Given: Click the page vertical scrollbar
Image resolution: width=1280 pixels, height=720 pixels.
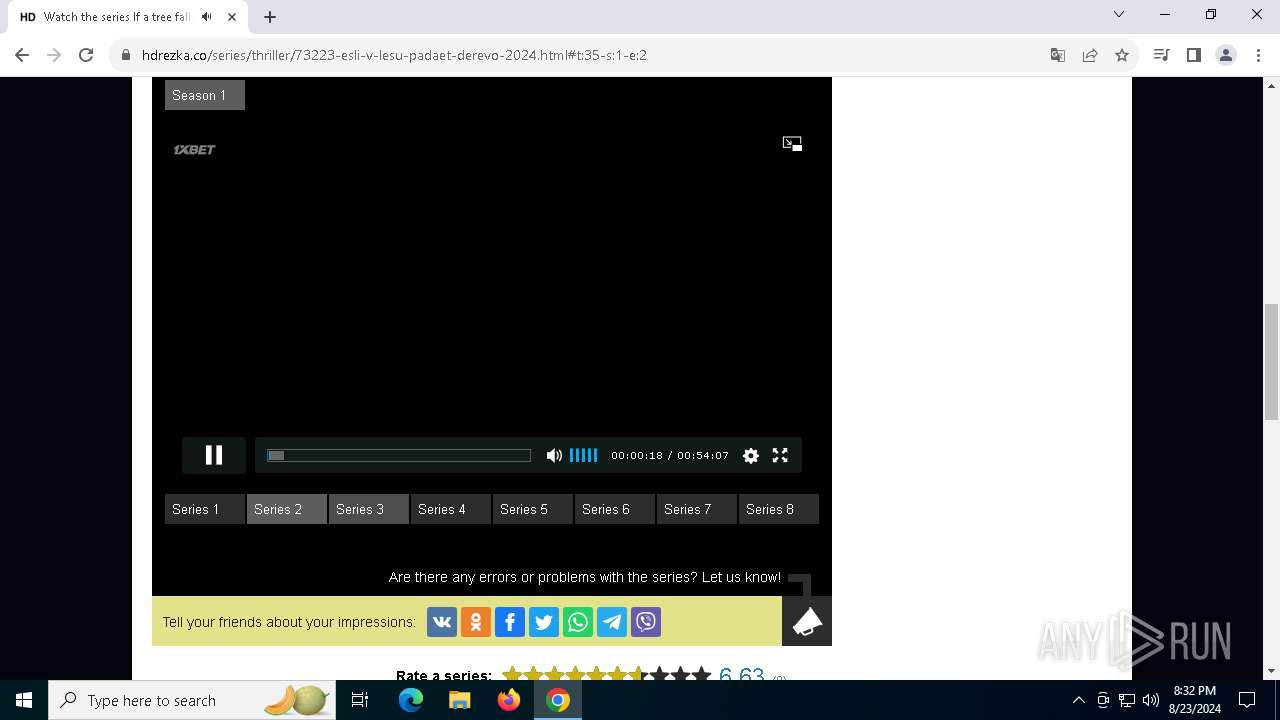Looking at the screenshot, I should (x=1272, y=362).
